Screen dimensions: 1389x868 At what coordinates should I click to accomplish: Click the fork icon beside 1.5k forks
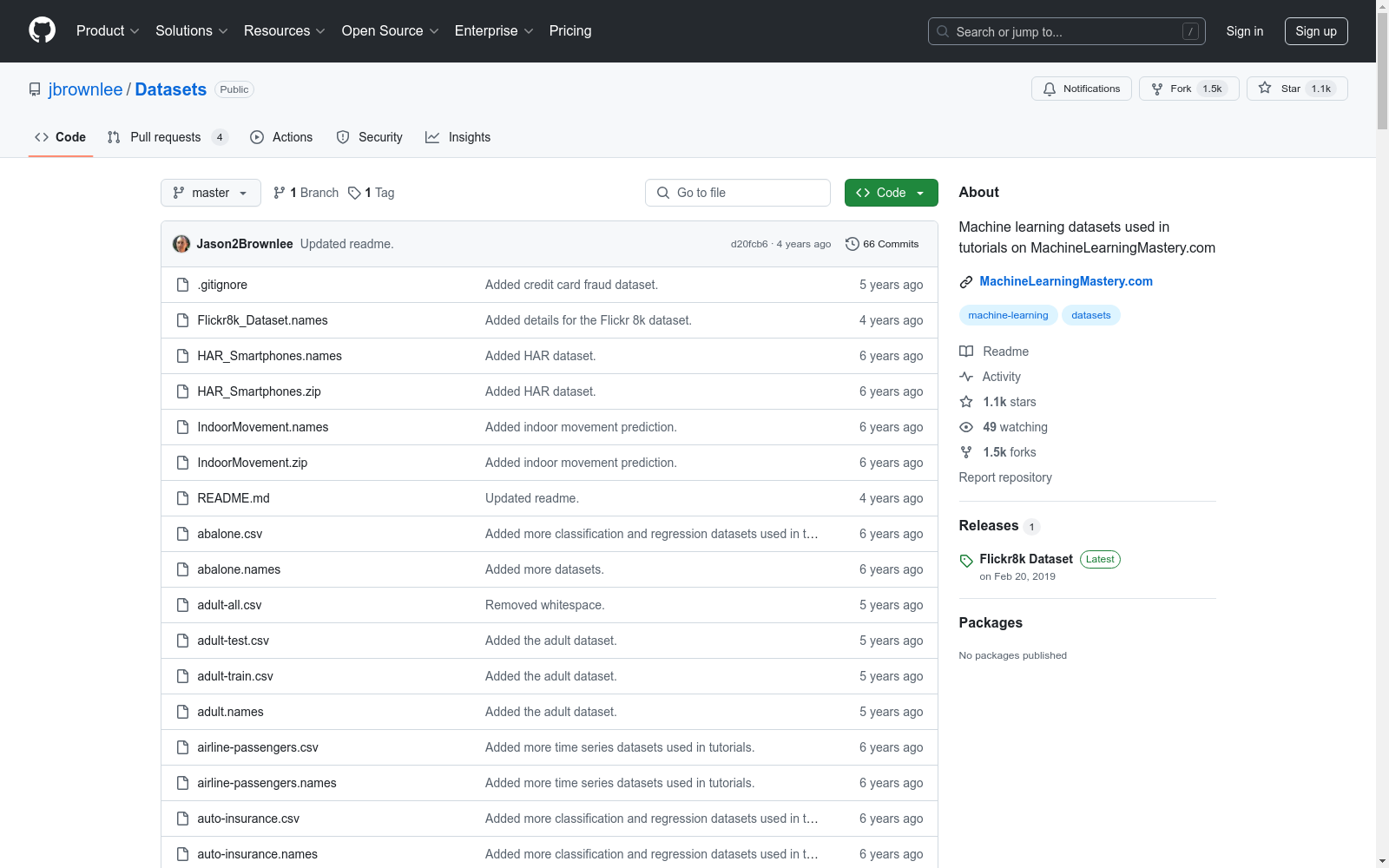[x=966, y=452]
